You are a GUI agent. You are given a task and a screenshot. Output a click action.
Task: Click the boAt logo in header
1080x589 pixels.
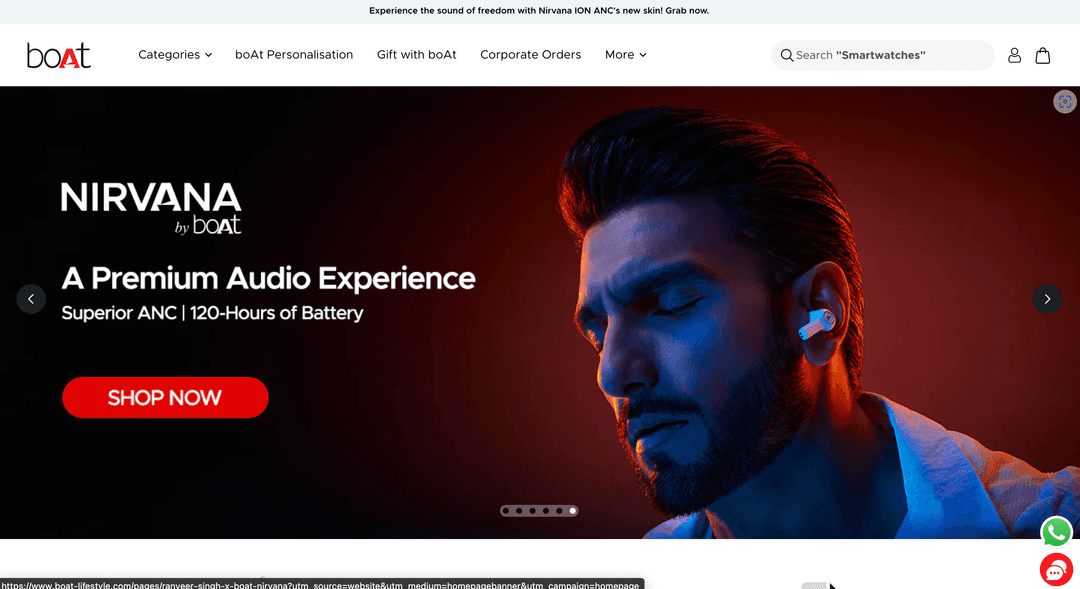click(59, 55)
